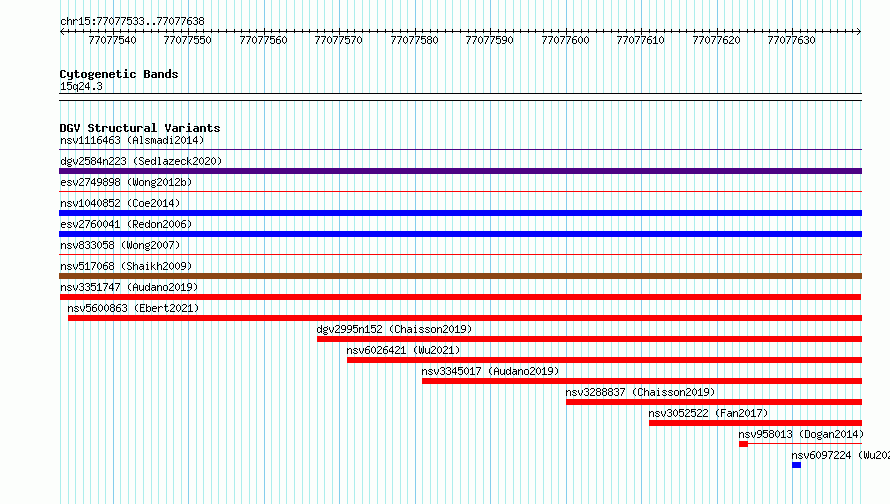
Task: Select the thin purple nsv1116463 variant line
Action: pyautogui.click(x=460, y=150)
